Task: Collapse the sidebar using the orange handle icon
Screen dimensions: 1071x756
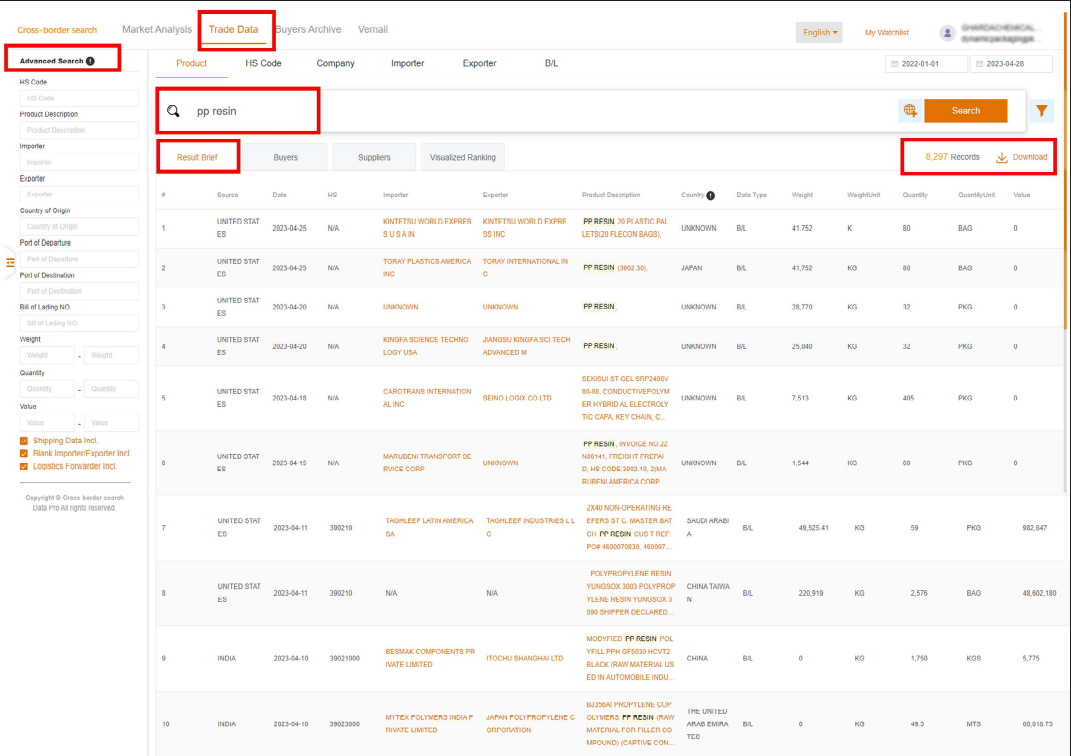Action: tap(10, 263)
